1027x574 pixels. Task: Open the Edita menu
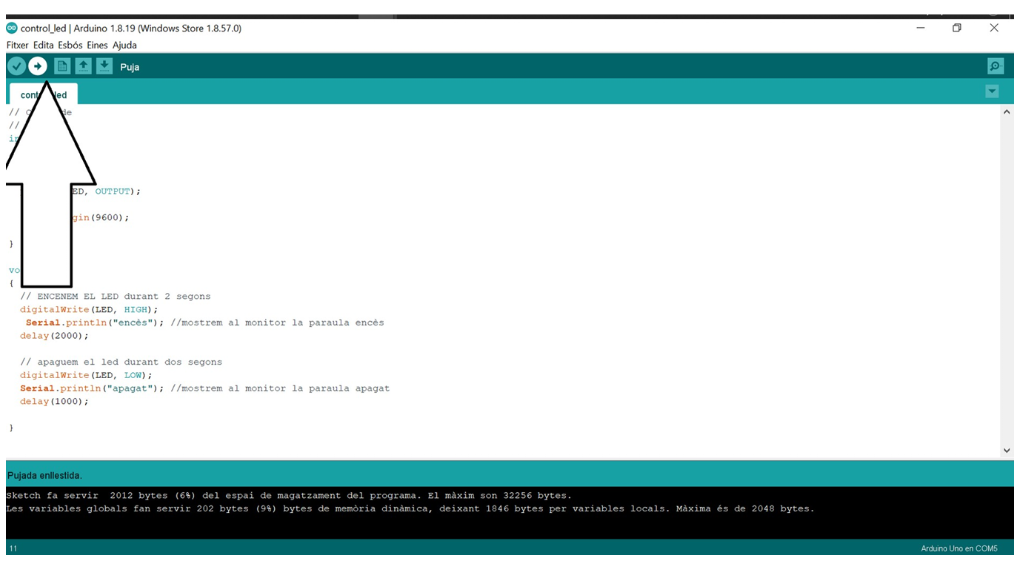[43, 45]
